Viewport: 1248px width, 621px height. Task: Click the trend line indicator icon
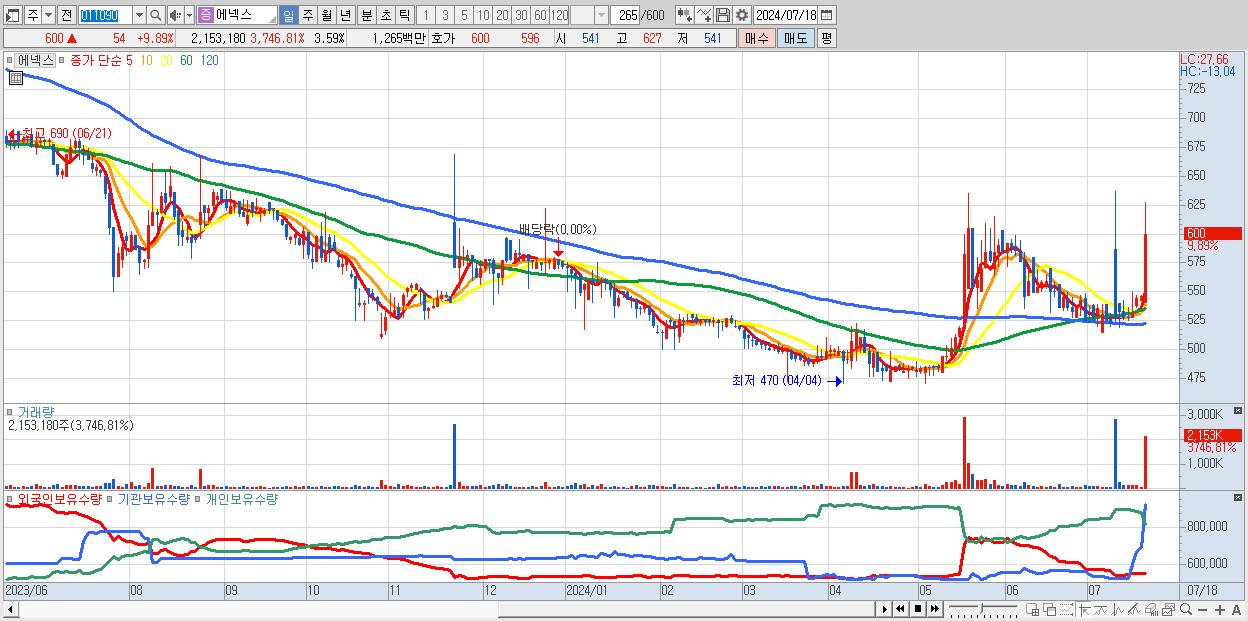click(x=1101, y=609)
